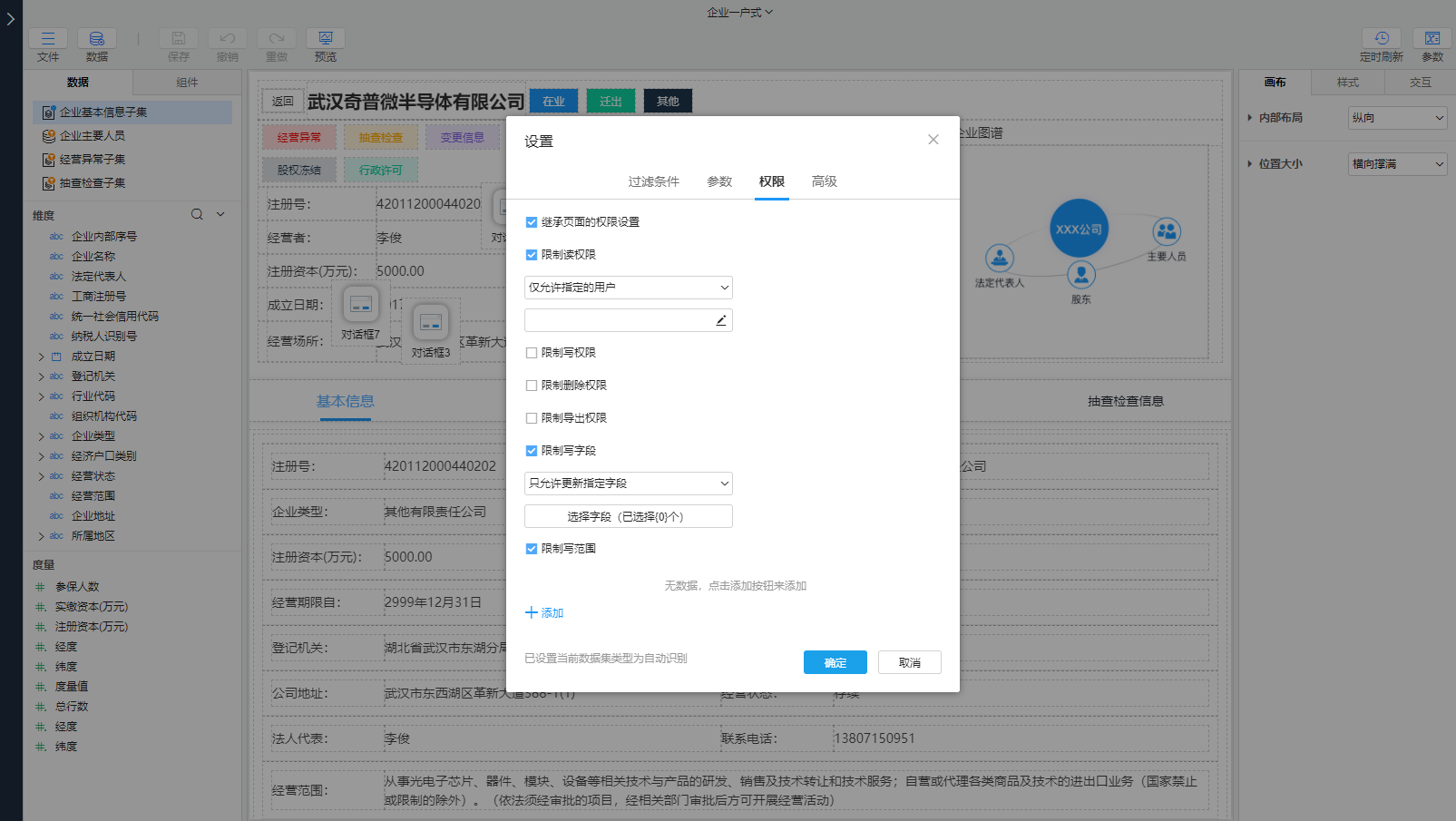Uncheck 继承页面的权限设置 checkbox
Viewport: 1456px width, 821px height.
[532, 222]
